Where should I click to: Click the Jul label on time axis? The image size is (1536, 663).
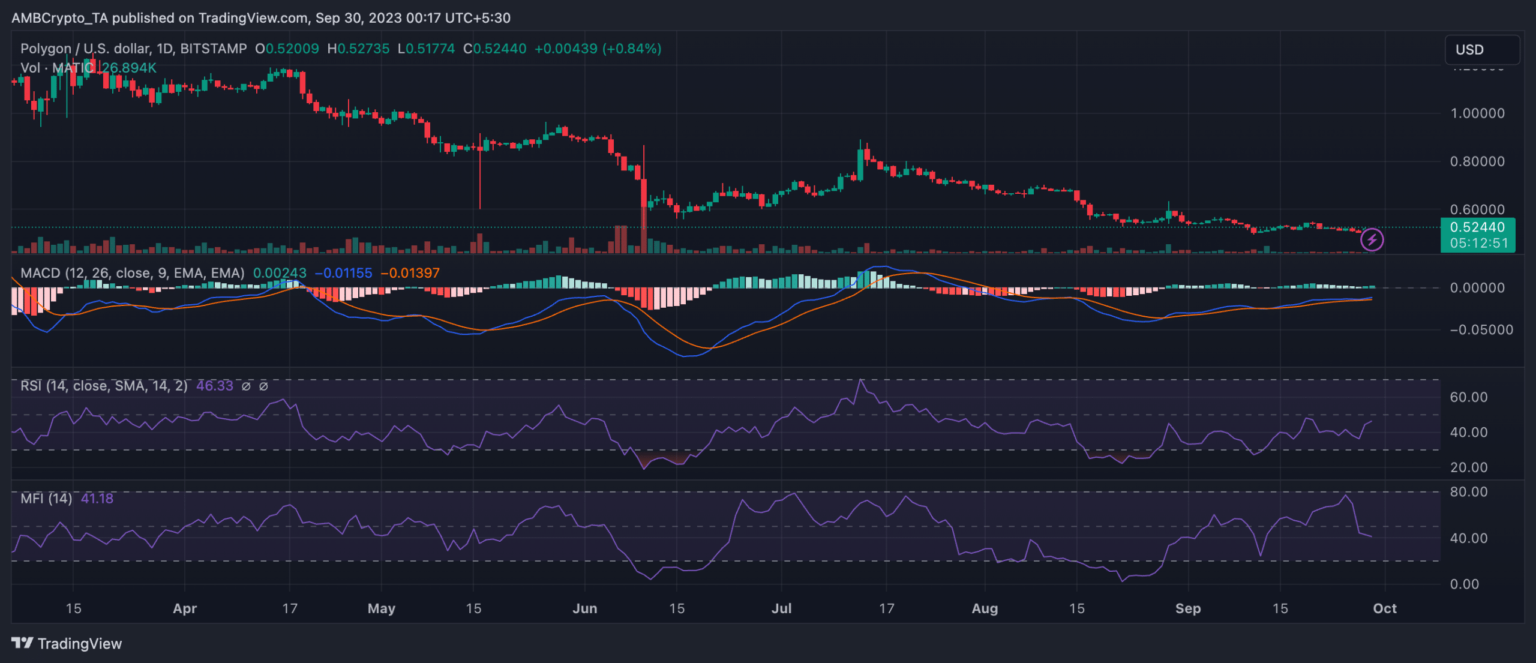(x=782, y=608)
